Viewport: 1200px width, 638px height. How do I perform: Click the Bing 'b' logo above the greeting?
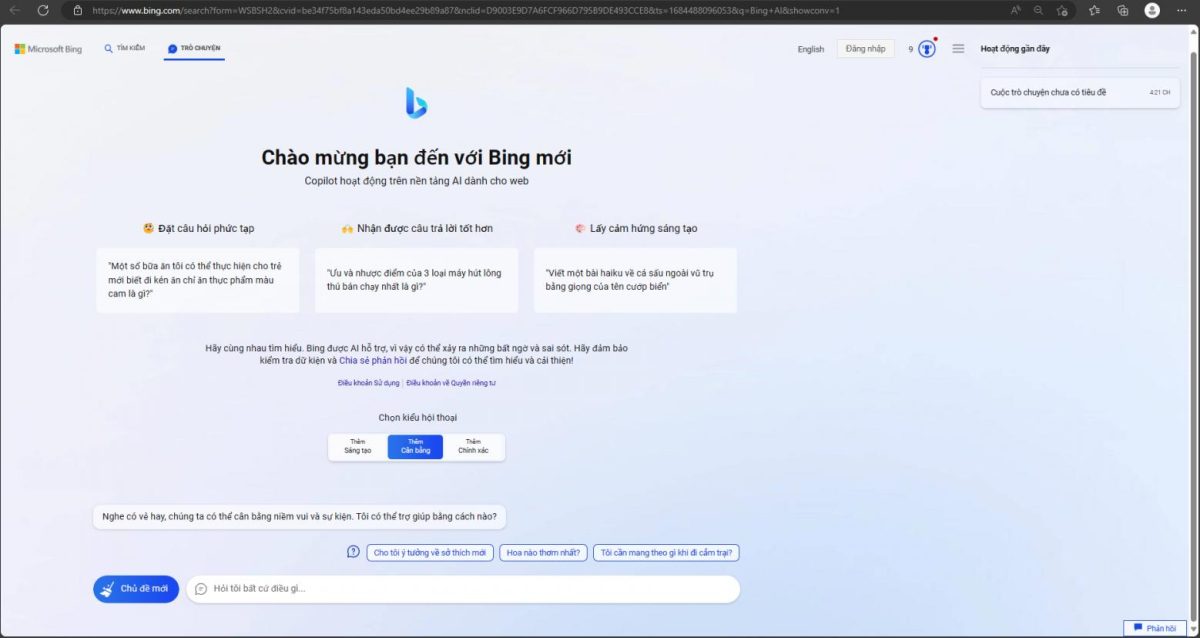[416, 102]
